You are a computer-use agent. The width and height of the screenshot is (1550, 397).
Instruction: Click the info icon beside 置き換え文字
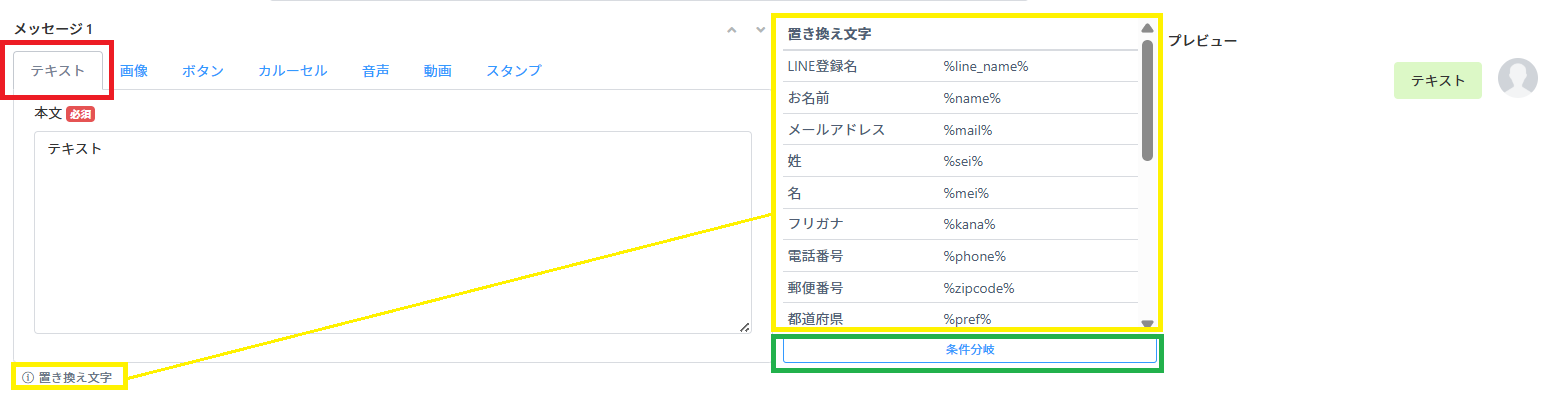click(28, 378)
